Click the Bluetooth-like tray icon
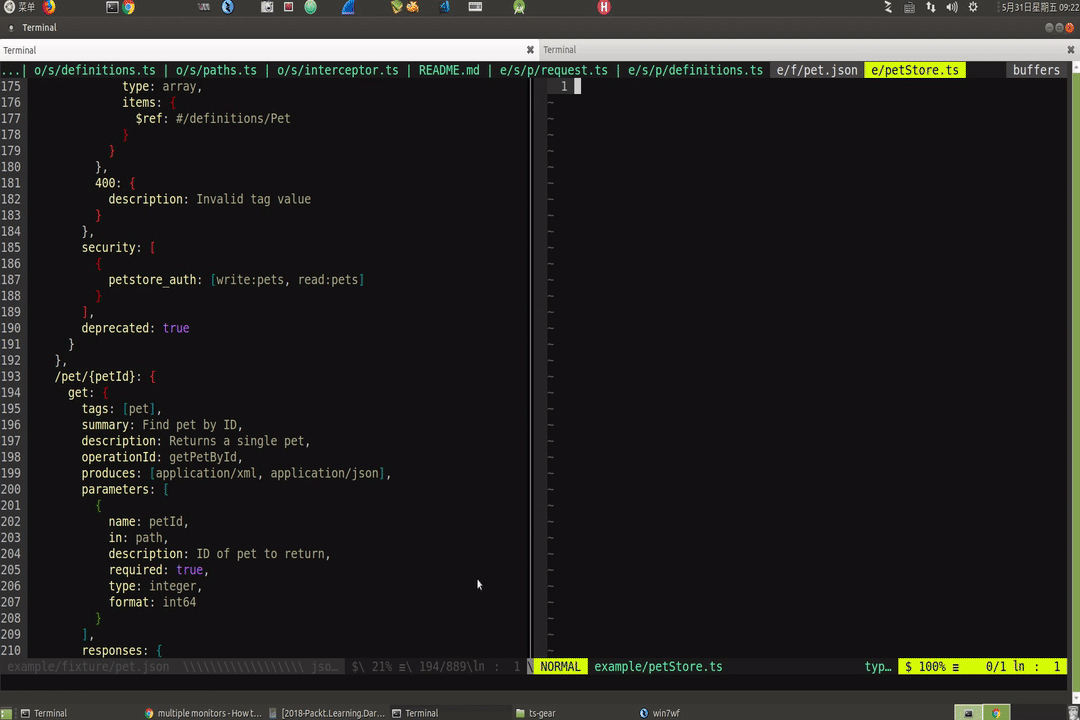Screen dimensions: 1080x720 click(x=888, y=7)
